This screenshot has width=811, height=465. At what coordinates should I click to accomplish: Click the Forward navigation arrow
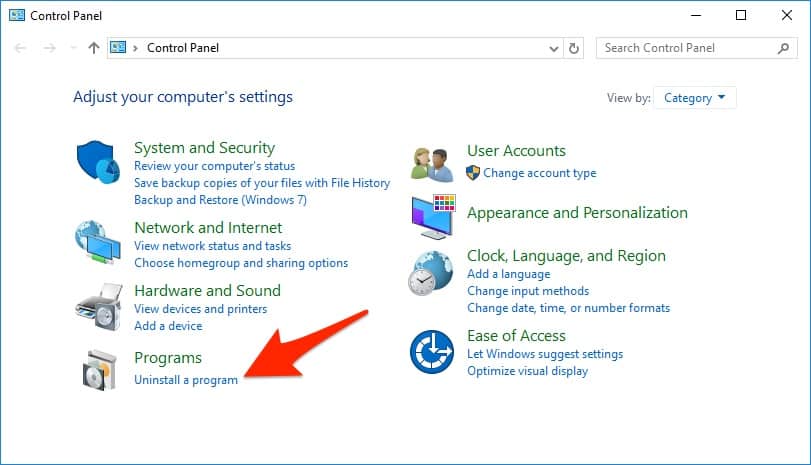[50, 48]
